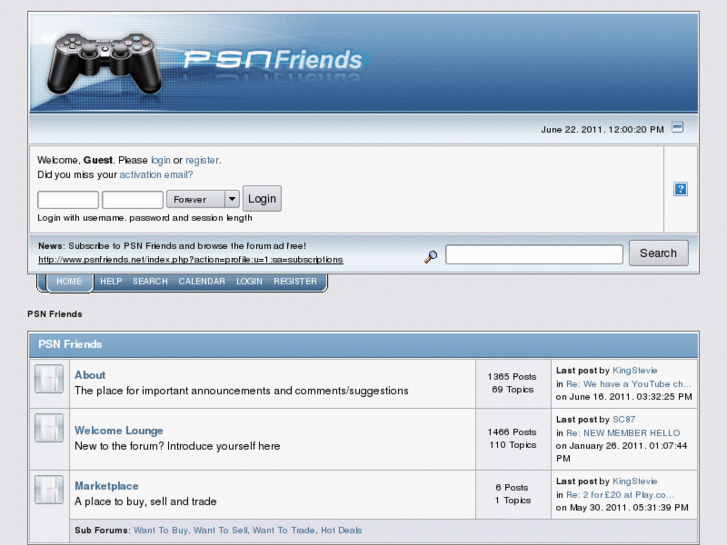The width and height of the screenshot is (727, 545).
Task: Open Re: NEW MEMBER HELLO post
Action: click(623, 433)
